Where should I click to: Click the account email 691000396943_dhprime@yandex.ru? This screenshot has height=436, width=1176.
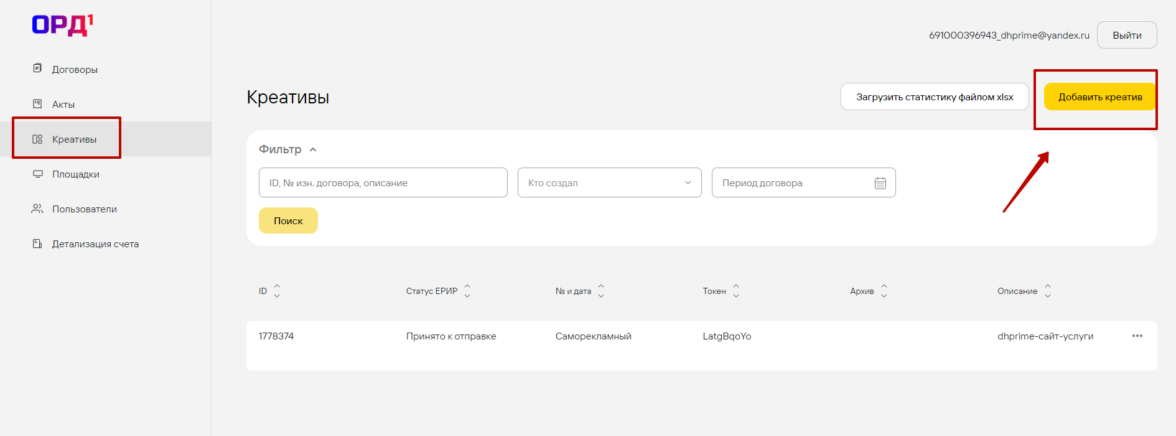1009,35
